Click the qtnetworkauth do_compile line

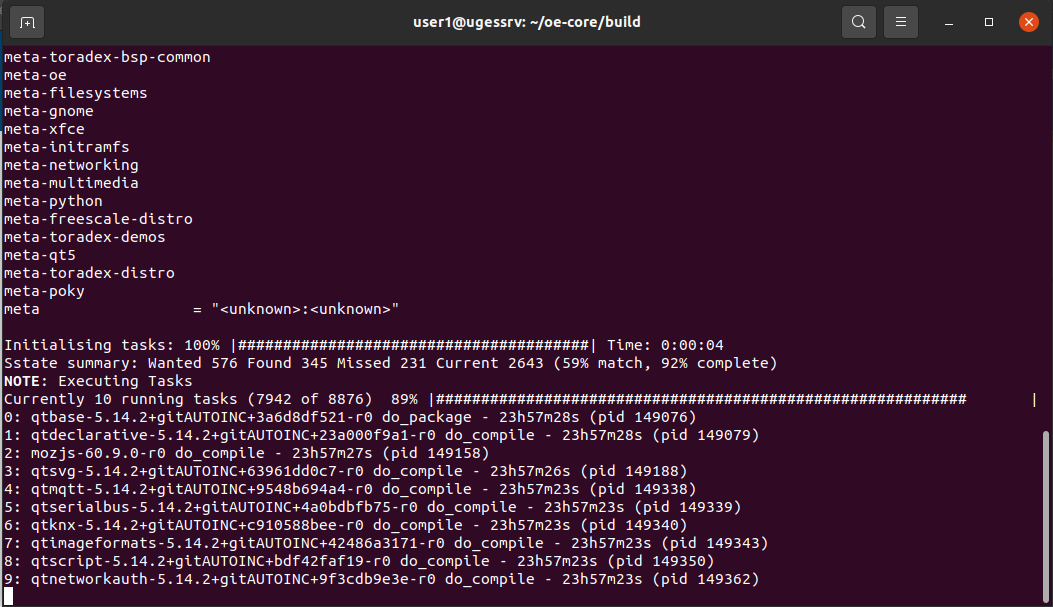[381, 579]
